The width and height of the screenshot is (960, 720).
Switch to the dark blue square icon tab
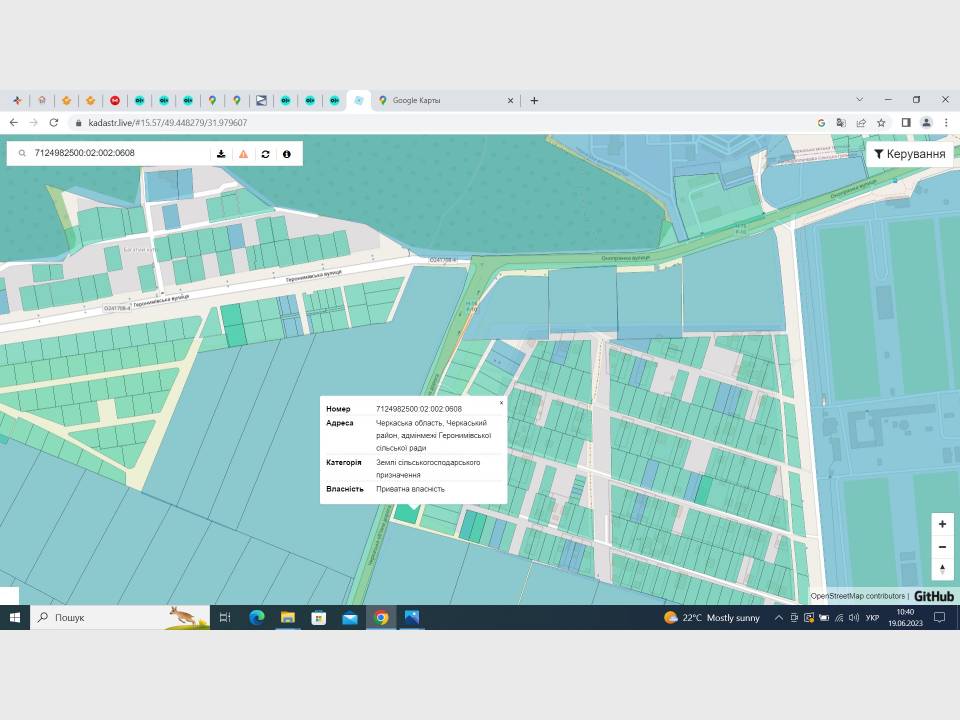261,100
